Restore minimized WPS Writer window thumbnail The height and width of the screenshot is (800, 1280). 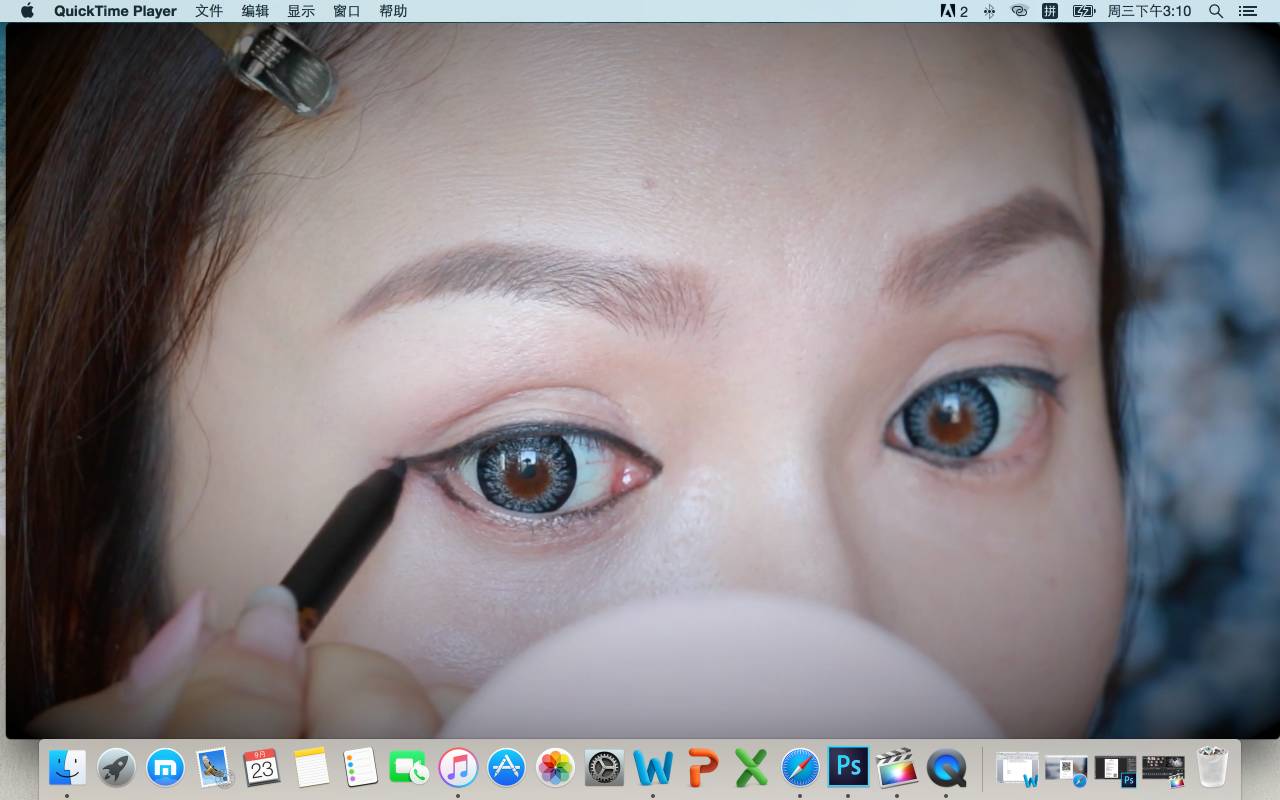[1018, 769]
